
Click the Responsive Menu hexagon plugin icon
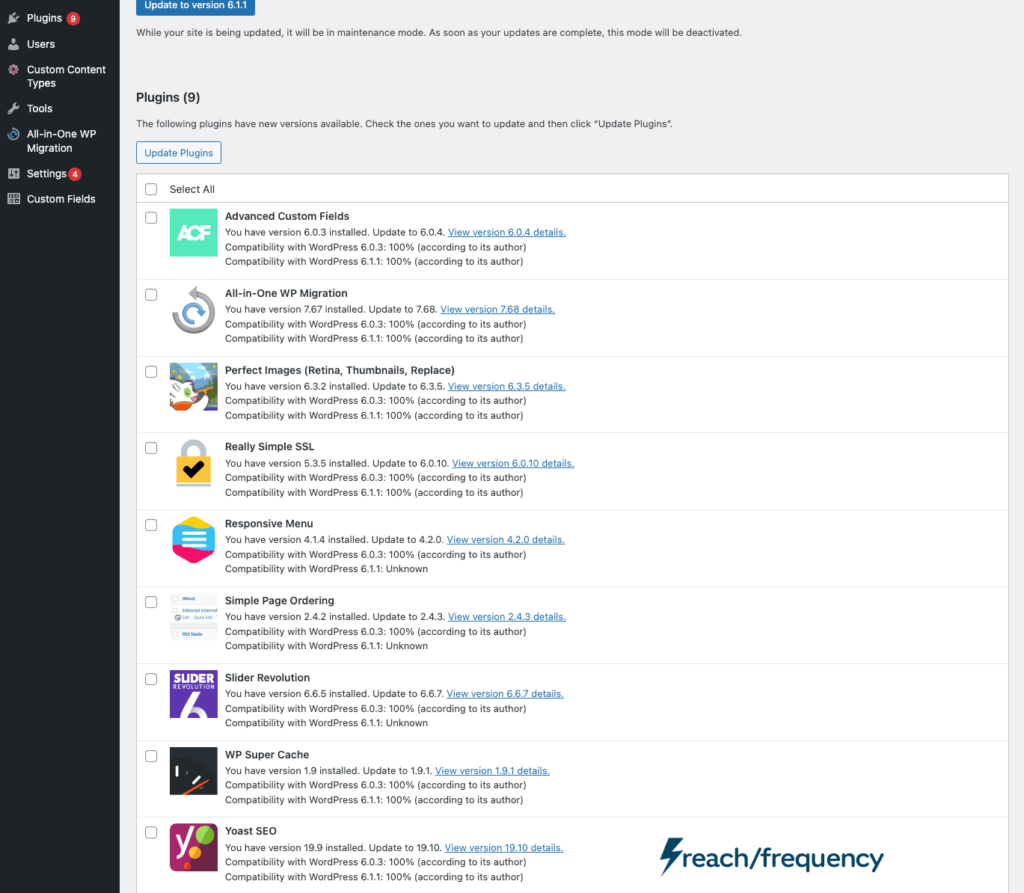193,540
